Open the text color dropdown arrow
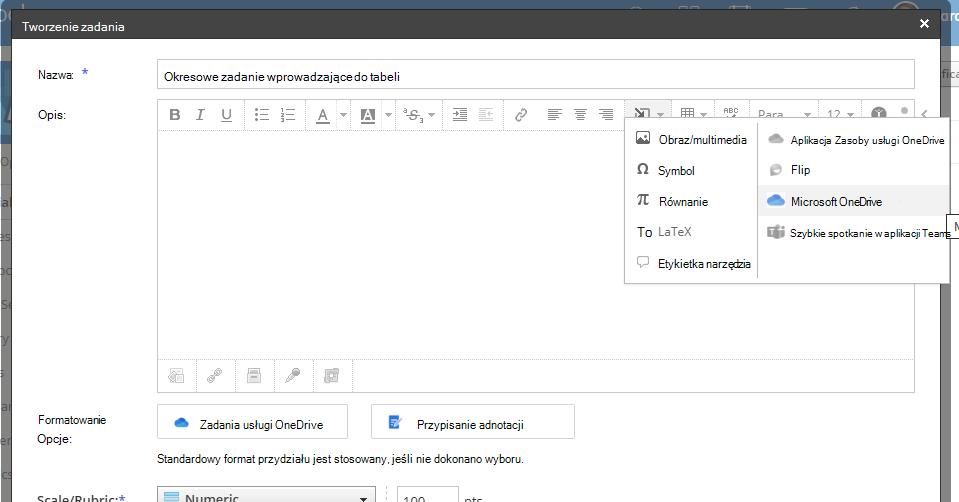The height and width of the screenshot is (502, 959). click(x=343, y=115)
